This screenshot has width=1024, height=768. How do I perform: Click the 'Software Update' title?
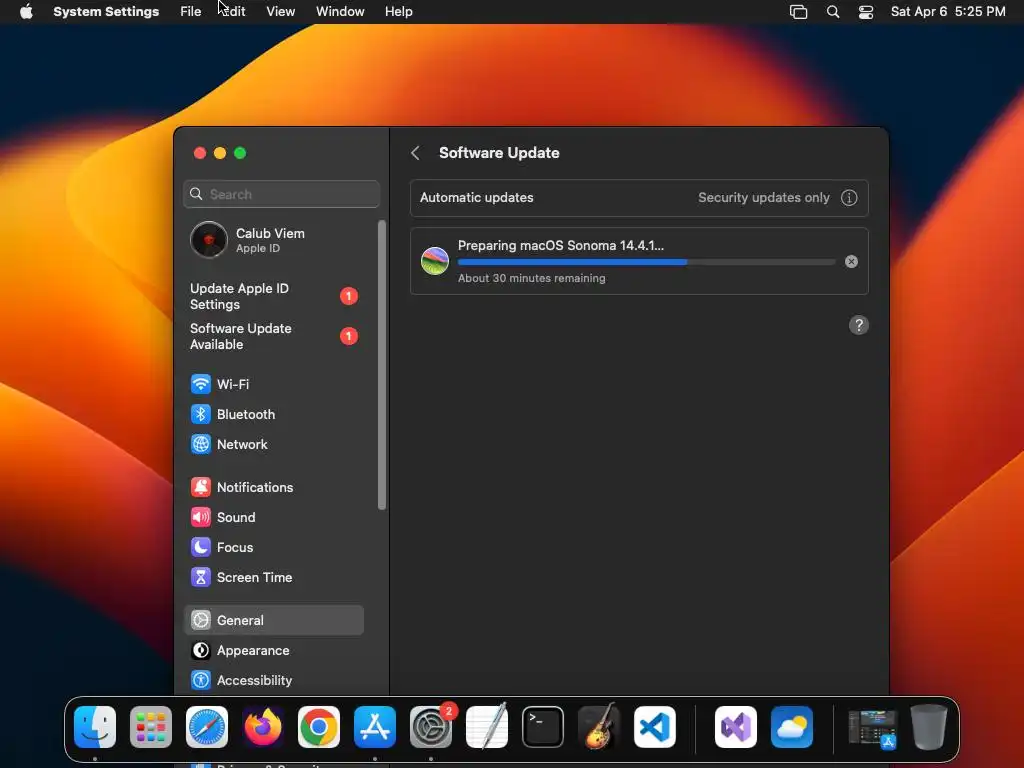click(499, 153)
